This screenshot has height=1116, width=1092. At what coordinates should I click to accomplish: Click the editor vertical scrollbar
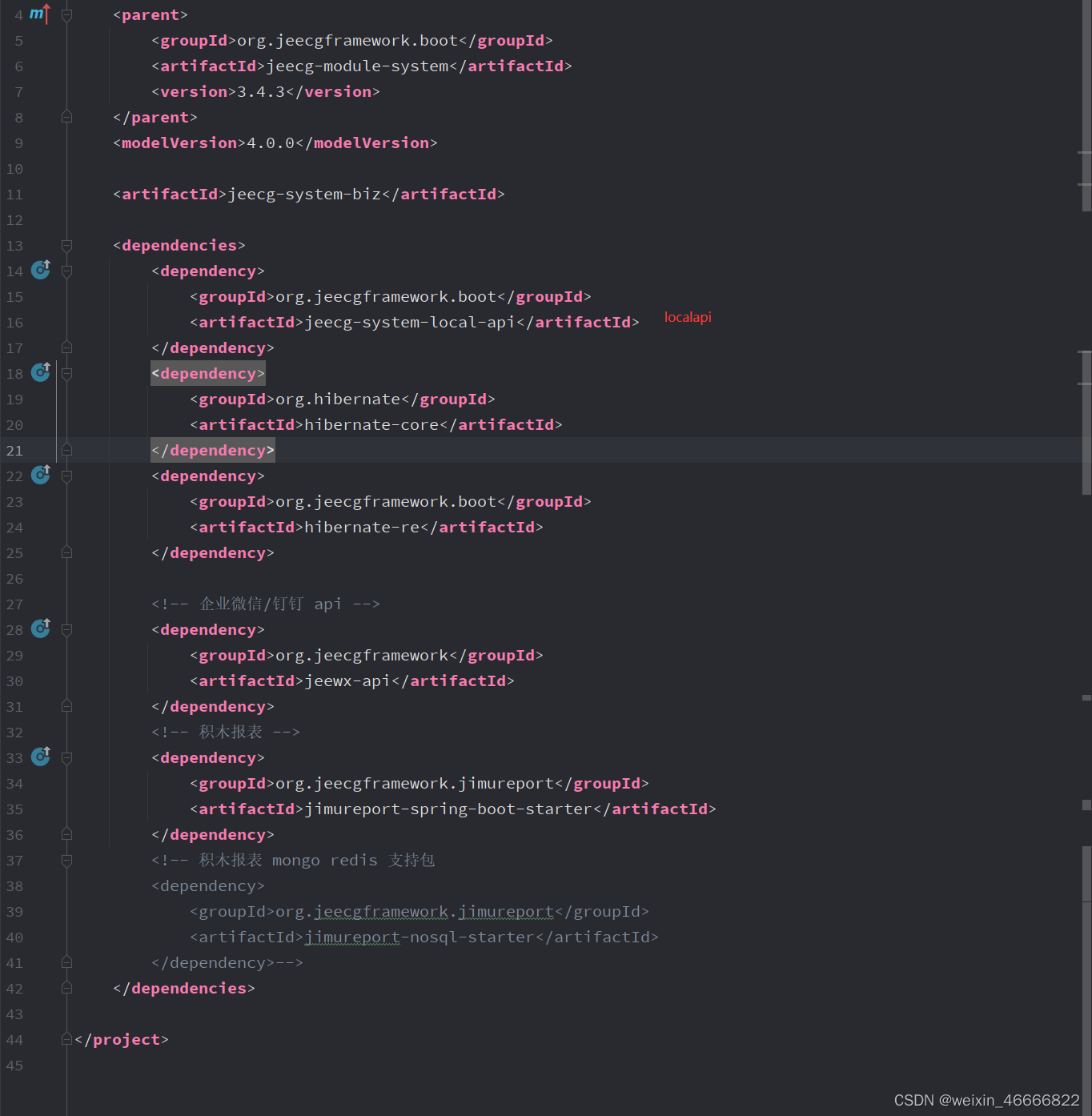[x=1086, y=558]
